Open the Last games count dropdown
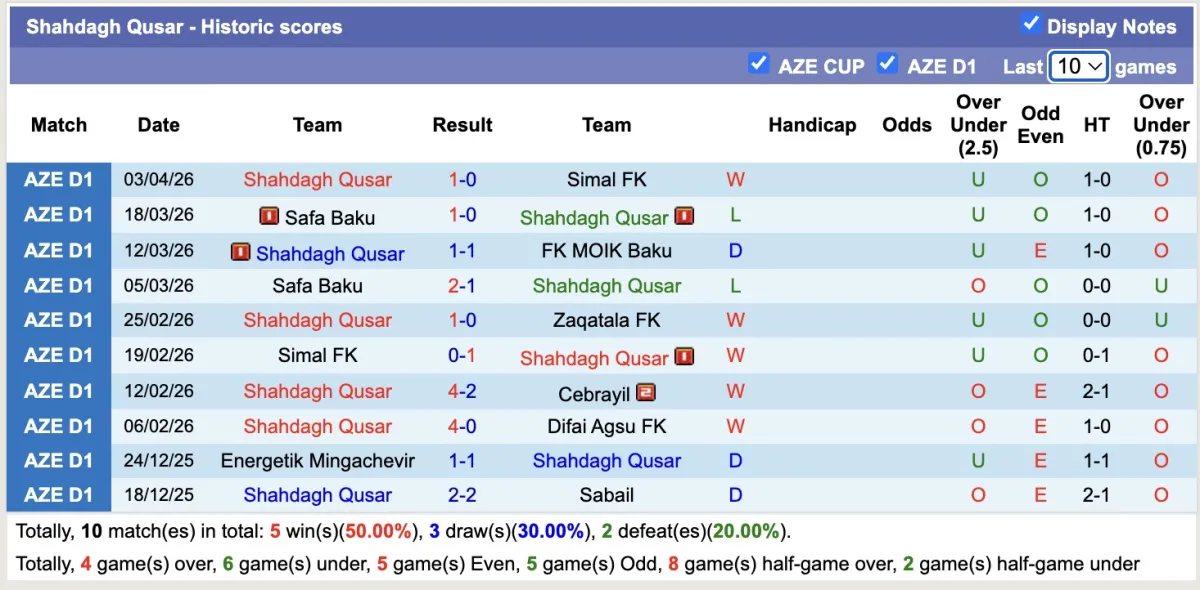The width and height of the screenshot is (1200, 590). (x=1078, y=66)
